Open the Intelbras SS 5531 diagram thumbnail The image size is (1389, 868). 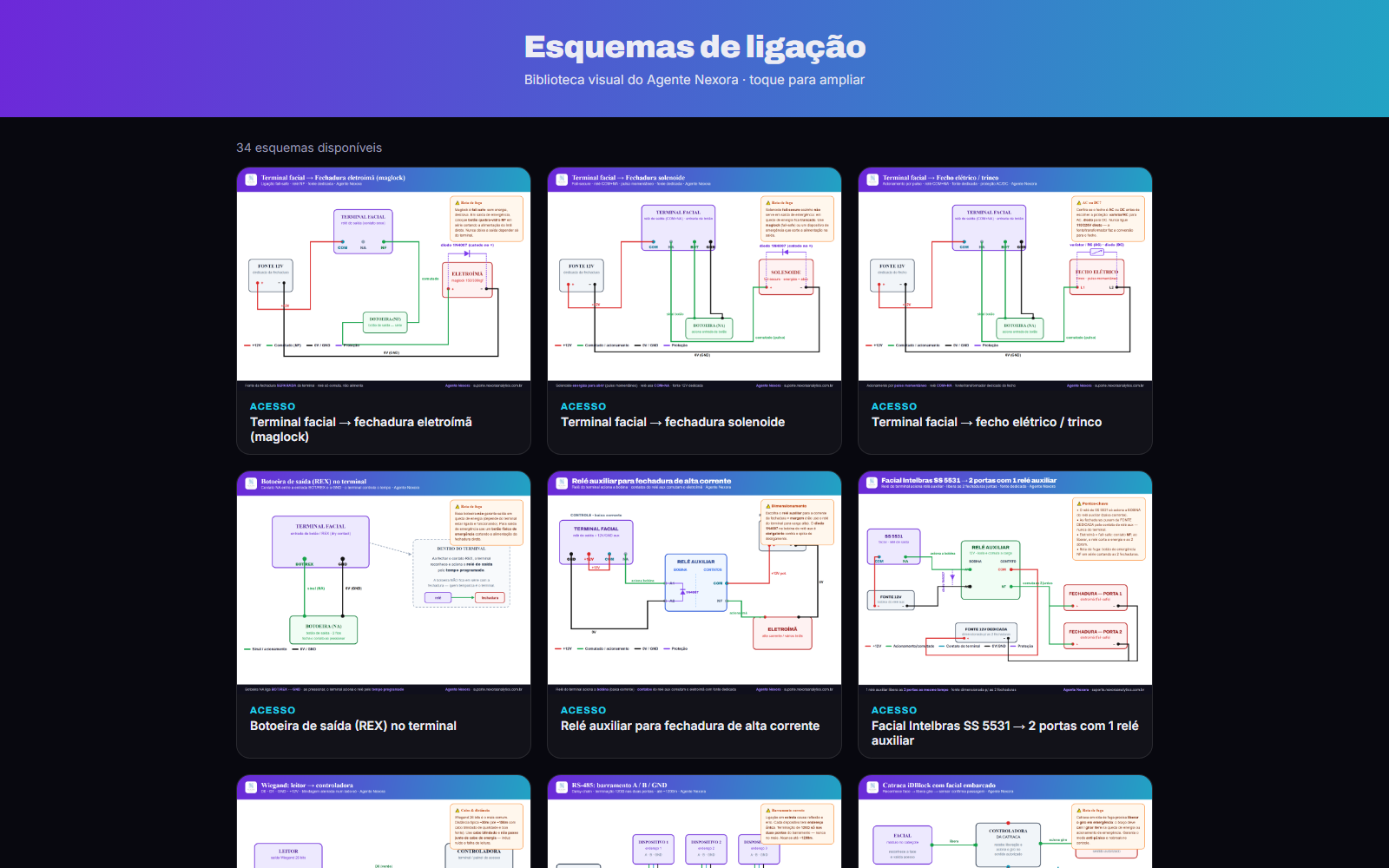[1005, 583]
